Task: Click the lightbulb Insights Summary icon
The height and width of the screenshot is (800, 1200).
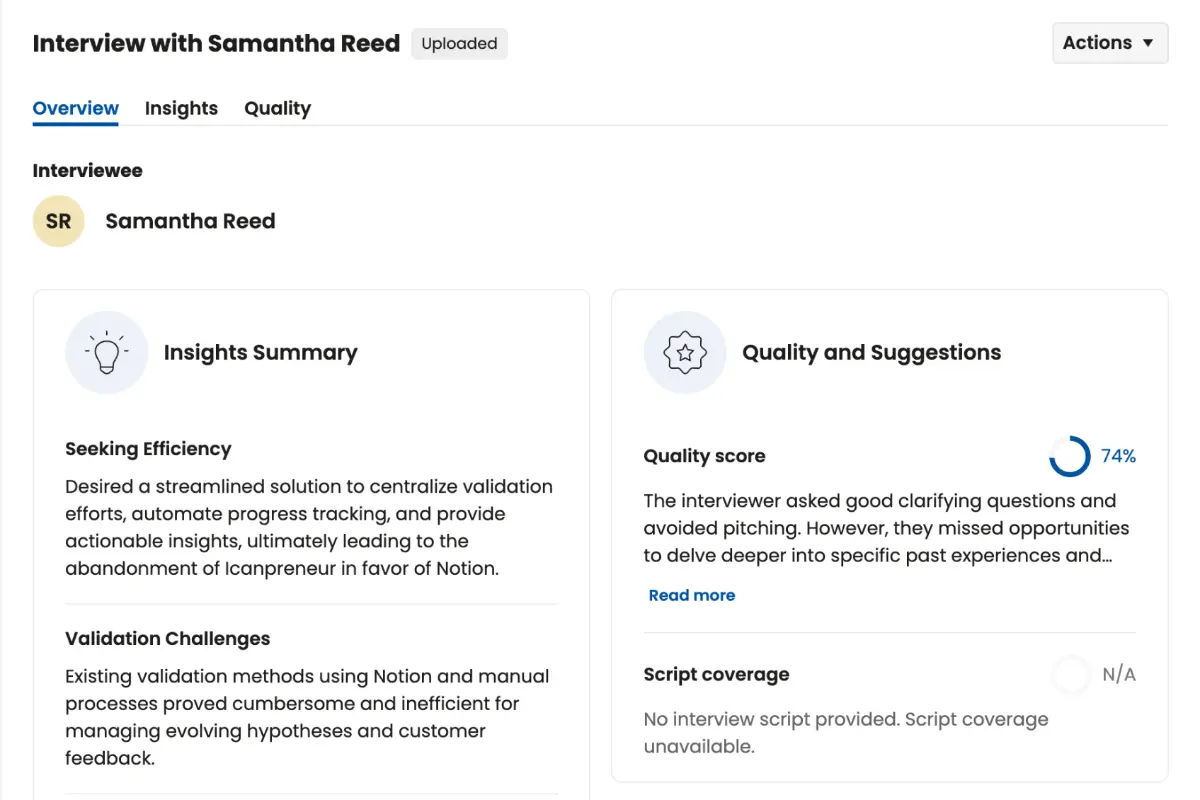Action: [x=106, y=352]
